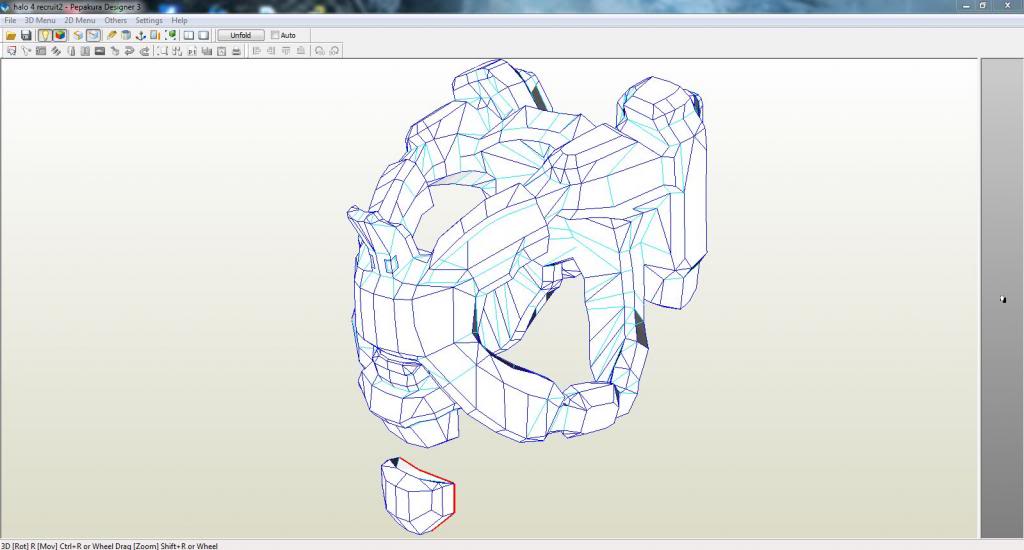Open the Others menu
The height and width of the screenshot is (550, 1024).
click(x=116, y=20)
